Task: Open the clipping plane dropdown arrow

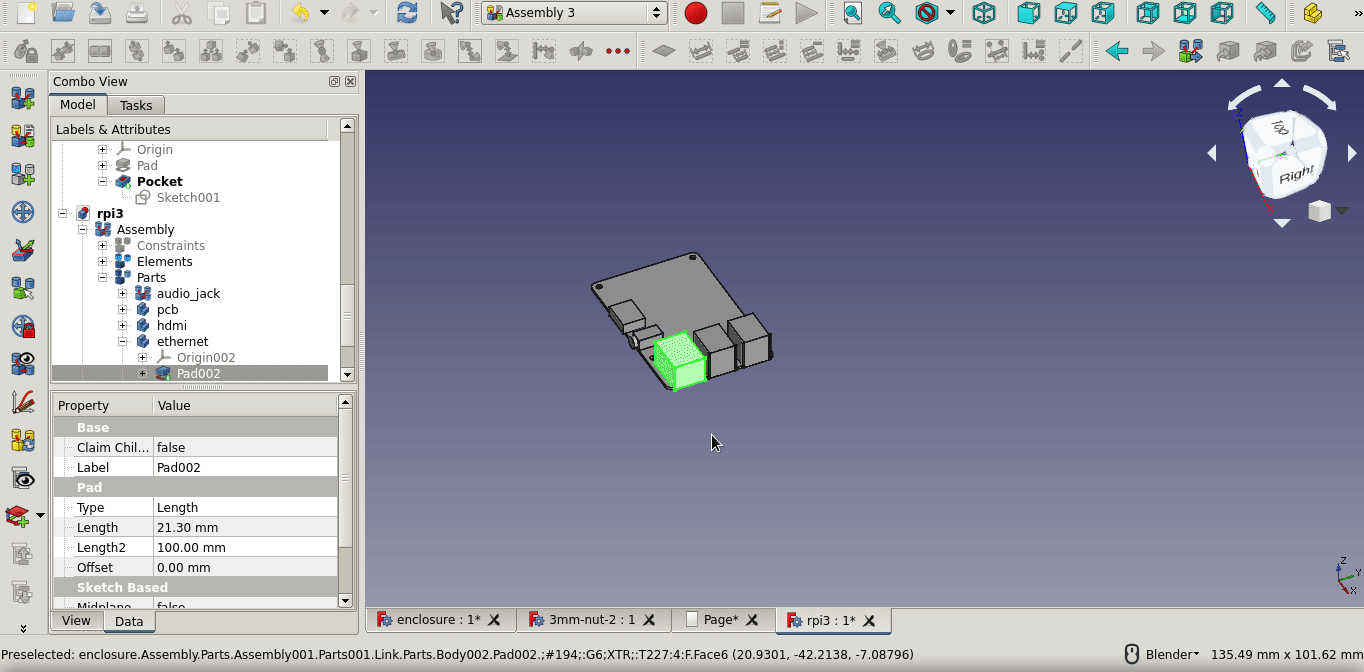Action: point(949,14)
